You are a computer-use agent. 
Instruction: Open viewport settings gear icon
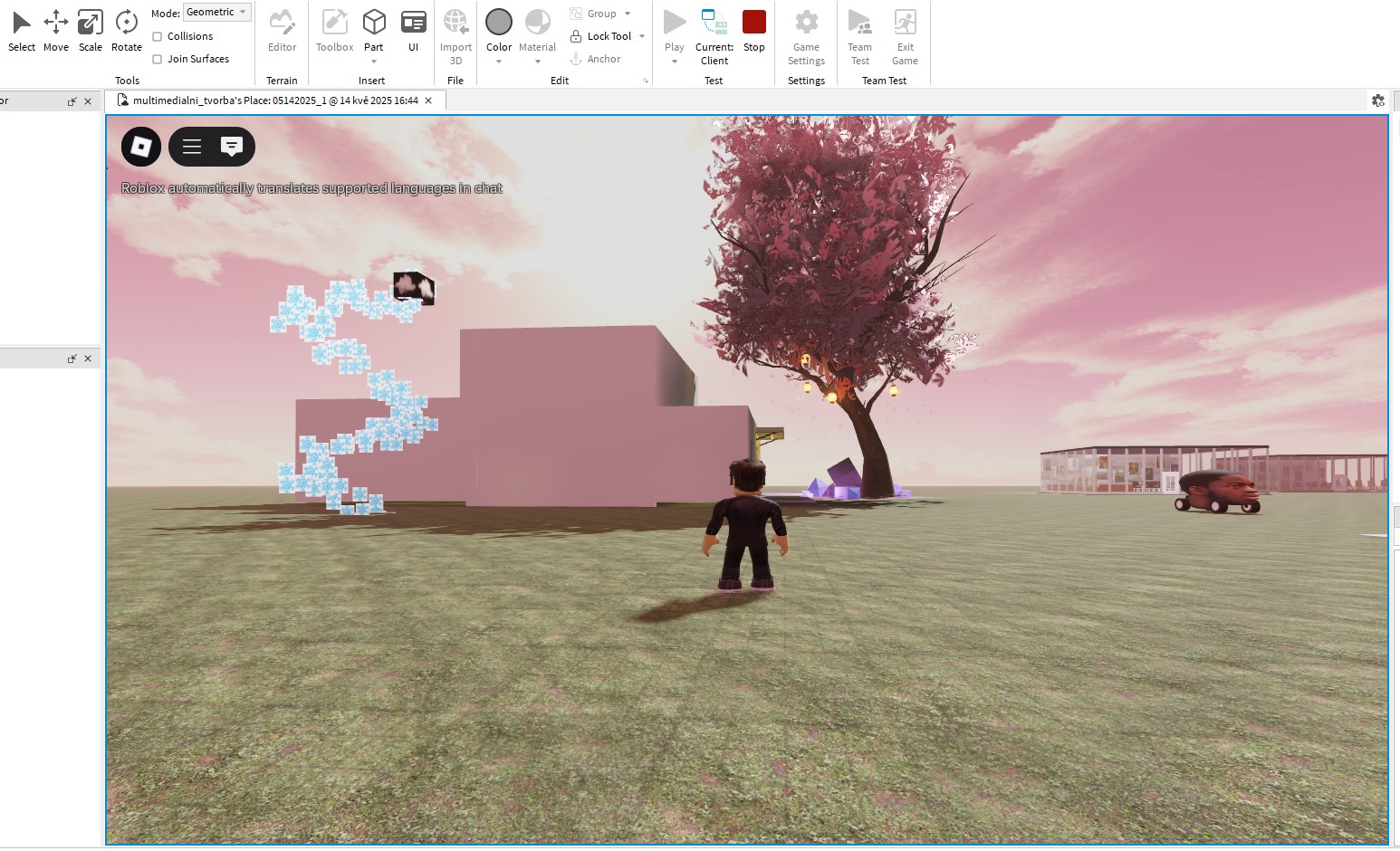[x=1378, y=100]
